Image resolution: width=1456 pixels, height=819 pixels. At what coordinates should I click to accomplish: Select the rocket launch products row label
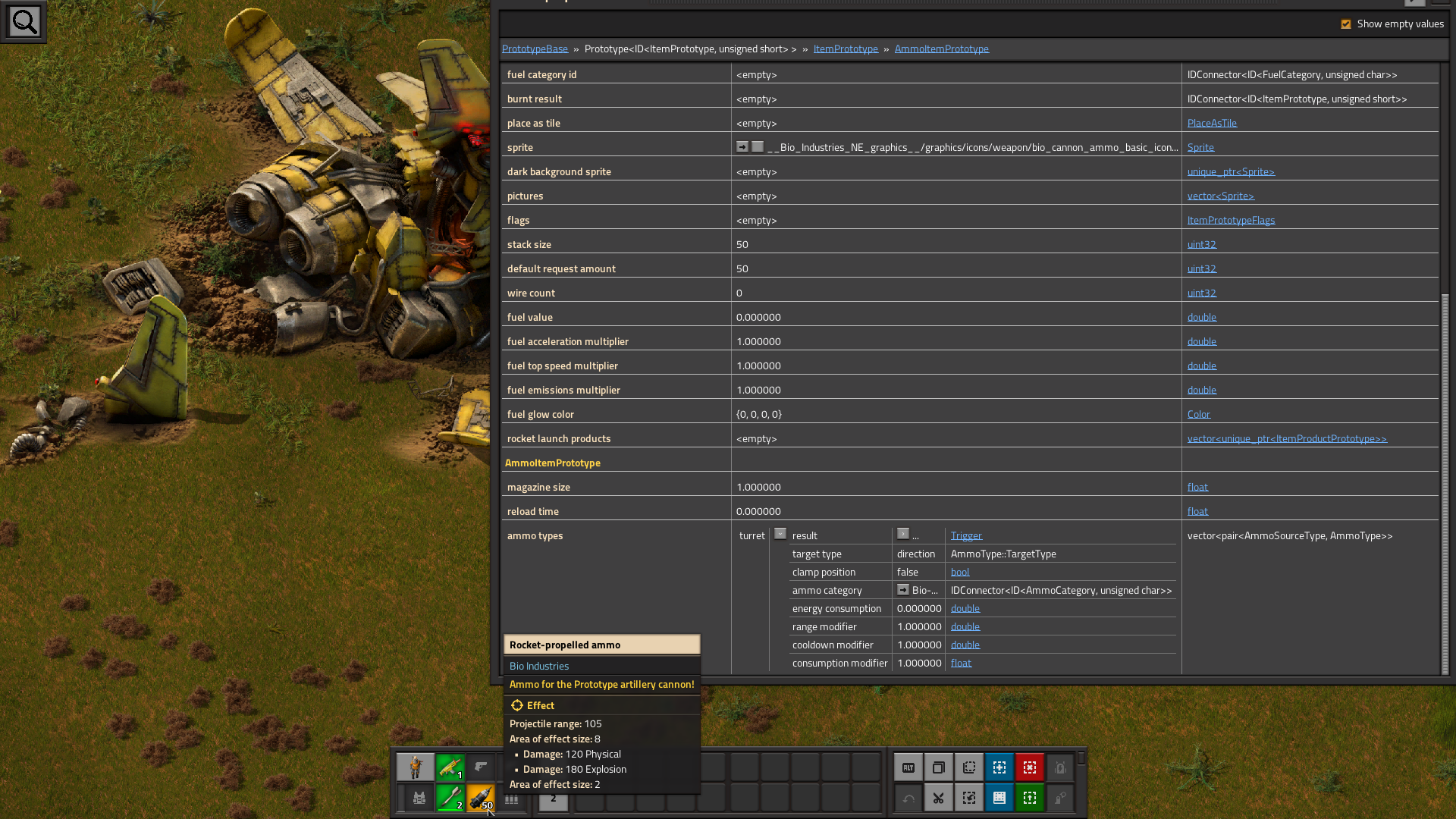[559, 438]
